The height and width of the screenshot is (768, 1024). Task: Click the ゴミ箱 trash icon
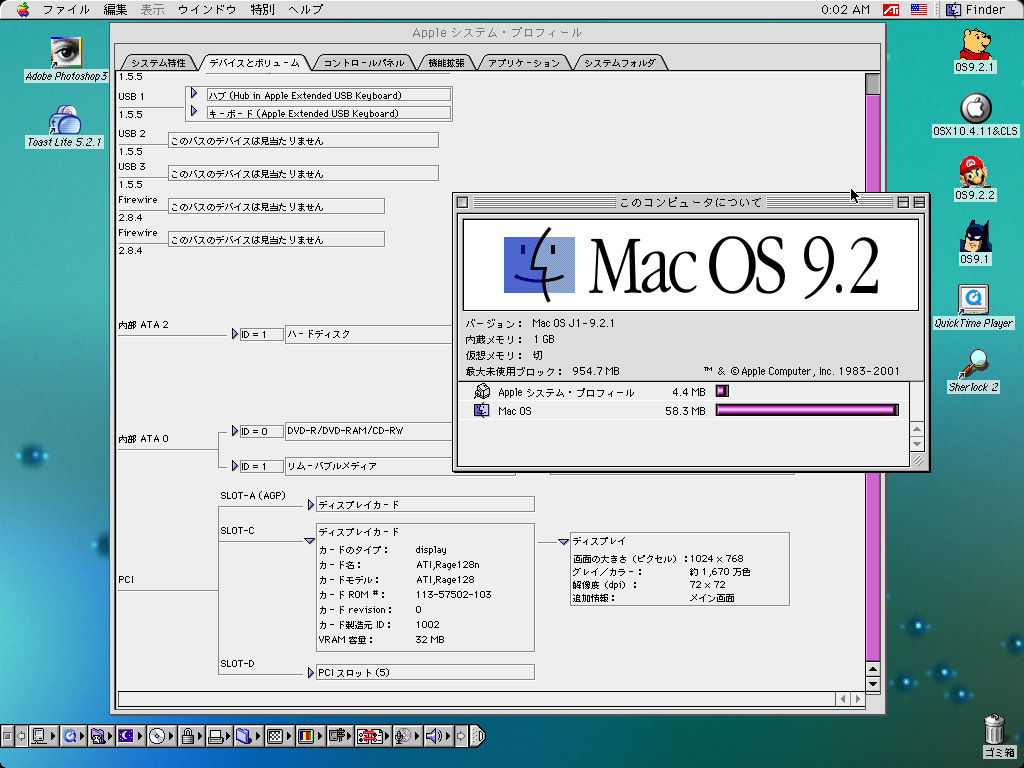(994, 729)
